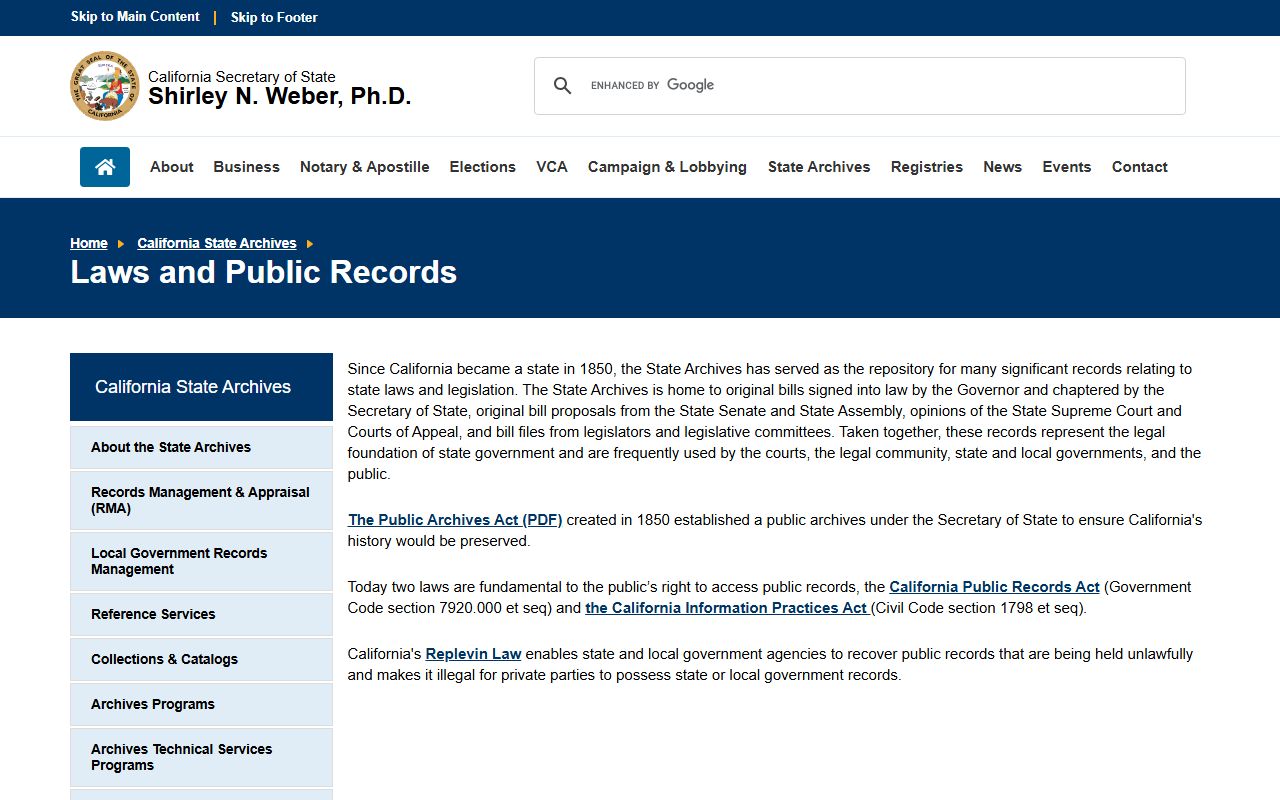Select Archives Programs sidebar item
Image resolution: width=1280 pixels, height=800 pixels.
tap(201, 704)
